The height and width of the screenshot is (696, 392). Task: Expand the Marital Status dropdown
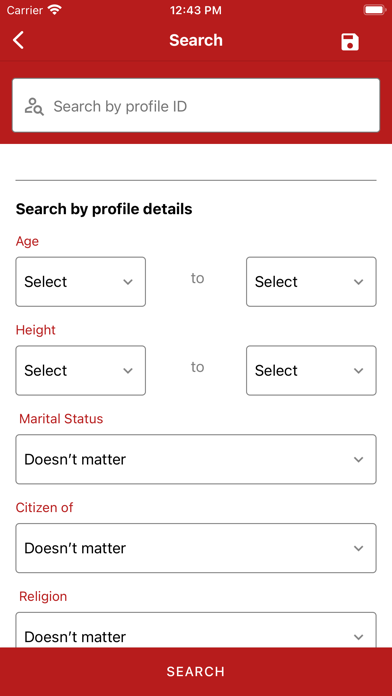point(196,459)
